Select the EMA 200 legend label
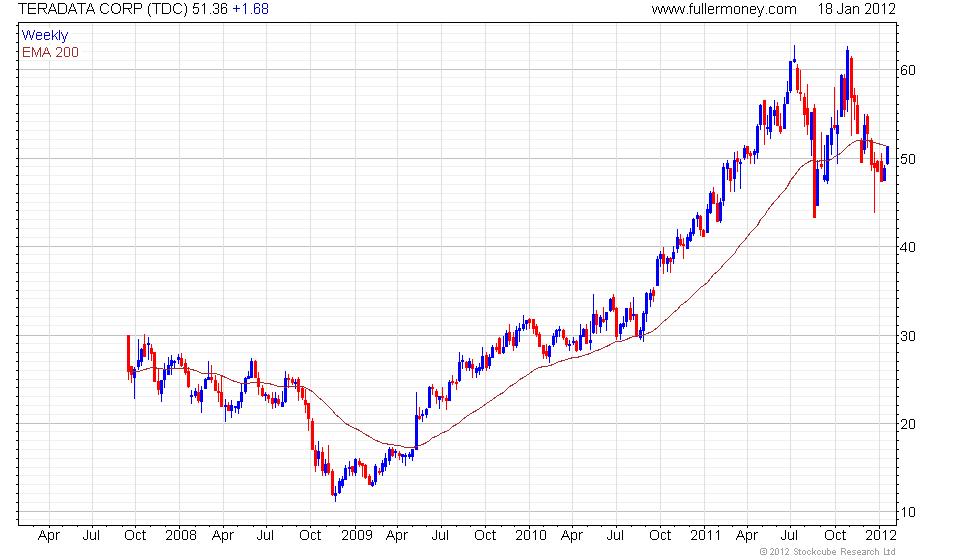 pos(50,52)
